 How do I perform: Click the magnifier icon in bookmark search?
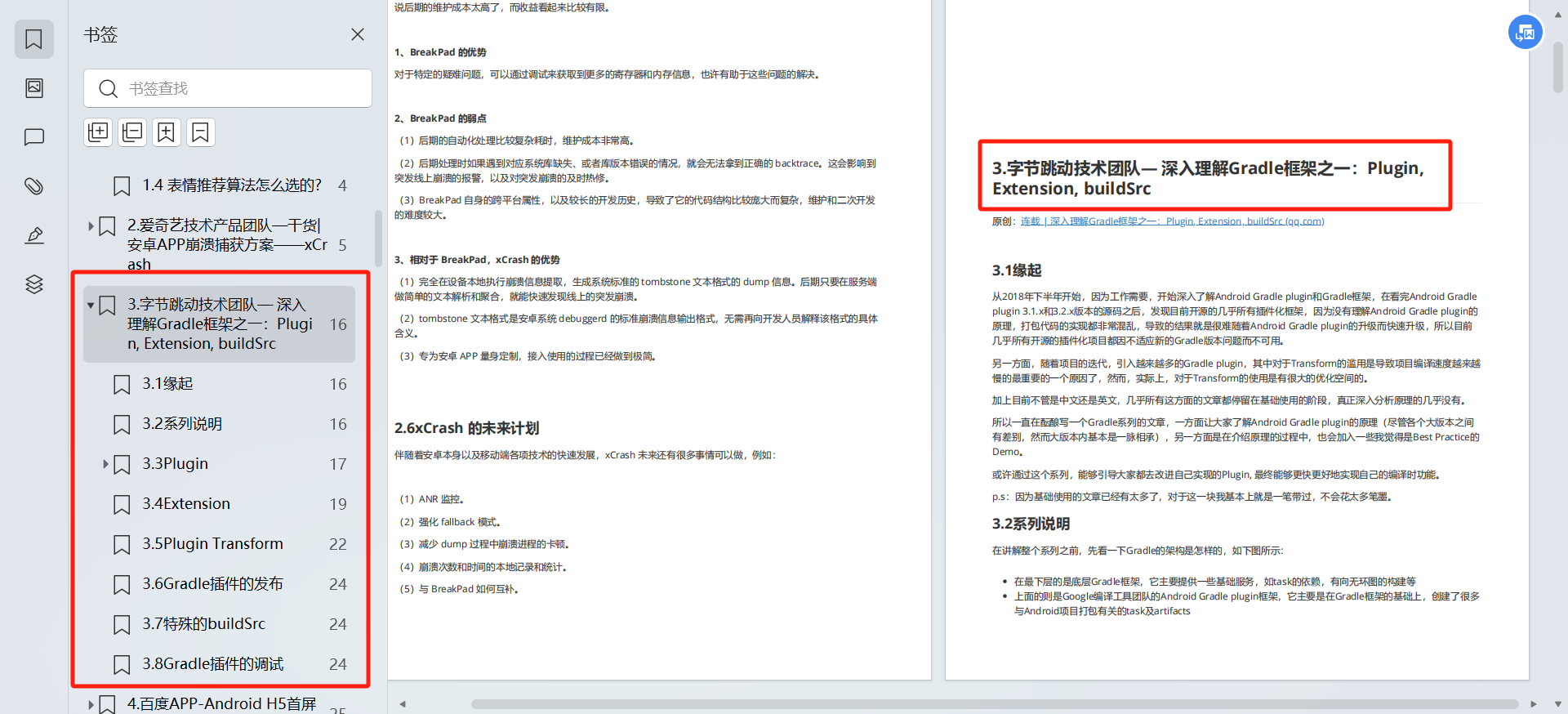[108, 88]
